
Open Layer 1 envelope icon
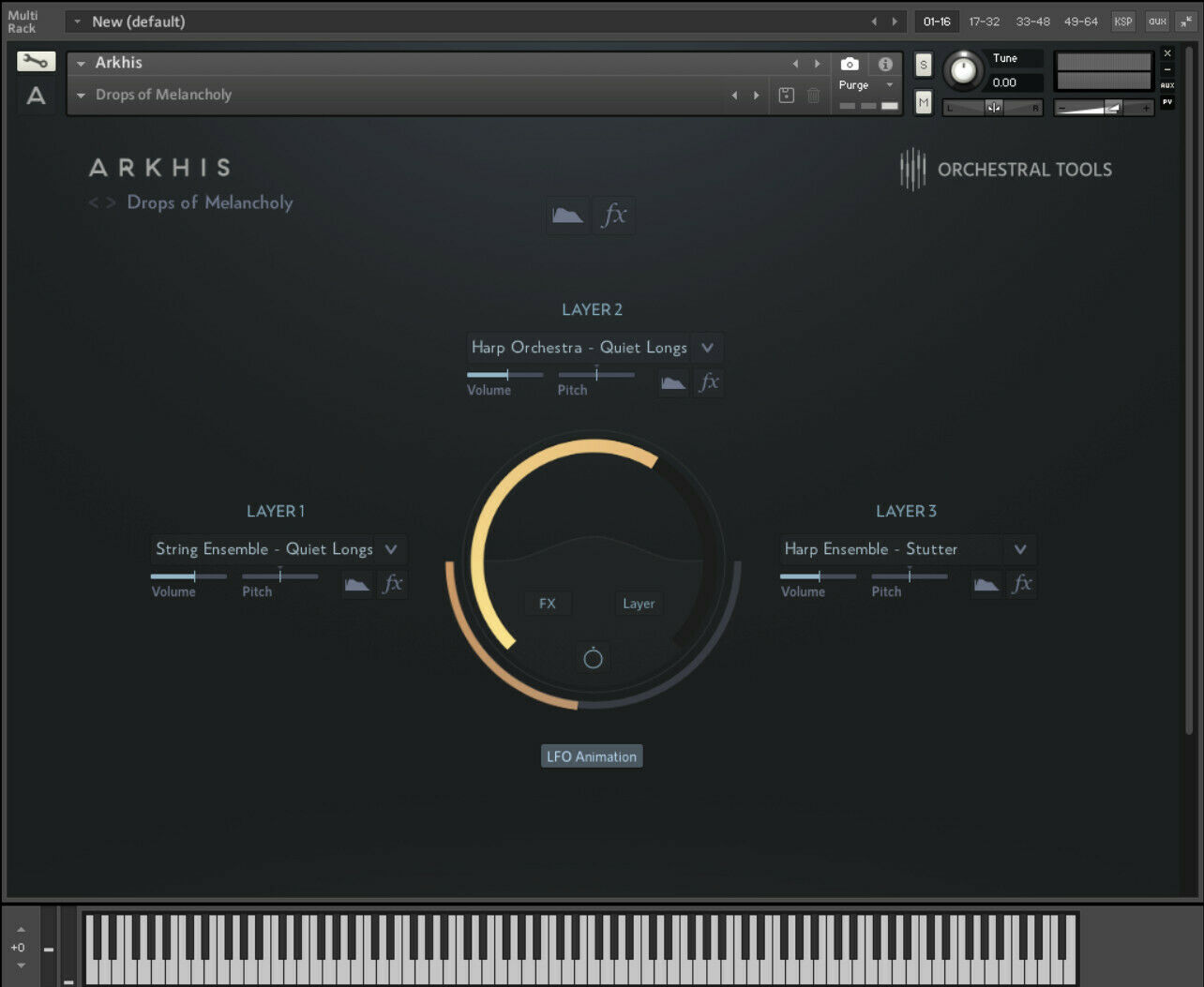[x=357, y=584]
